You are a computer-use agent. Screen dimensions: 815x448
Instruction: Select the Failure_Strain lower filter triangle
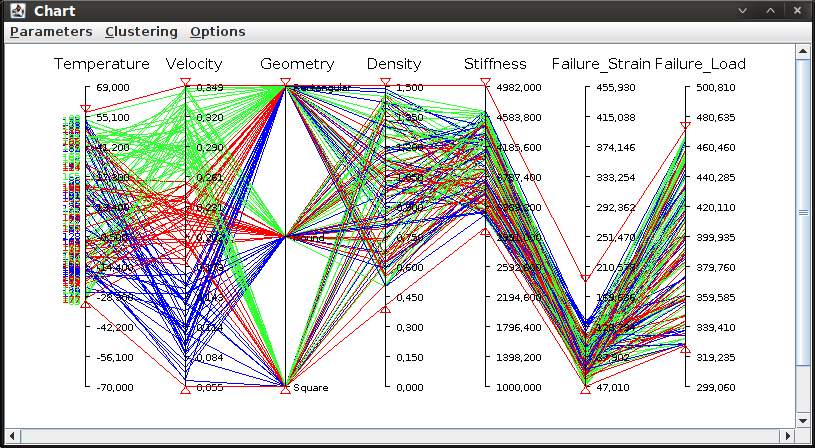click(x=585, y=390)
